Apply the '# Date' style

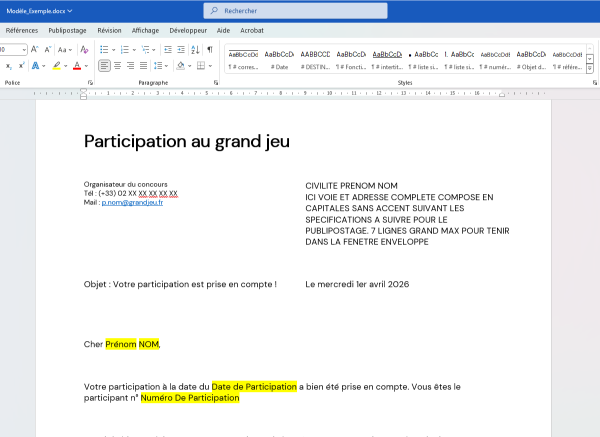point(279,60)
